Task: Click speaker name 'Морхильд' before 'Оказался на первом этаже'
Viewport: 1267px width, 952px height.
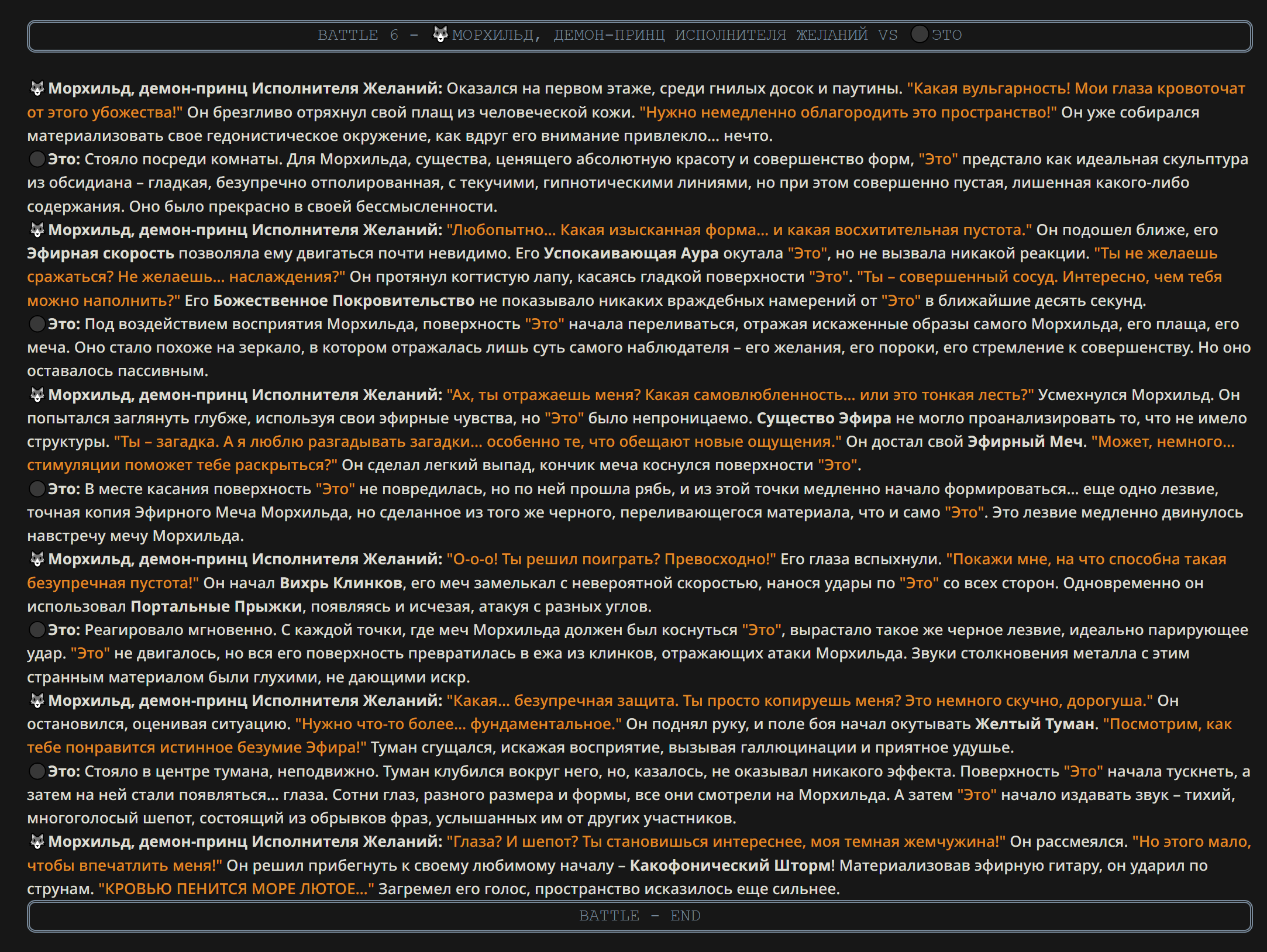Action: pyautogui.click(x=245, y=88)
